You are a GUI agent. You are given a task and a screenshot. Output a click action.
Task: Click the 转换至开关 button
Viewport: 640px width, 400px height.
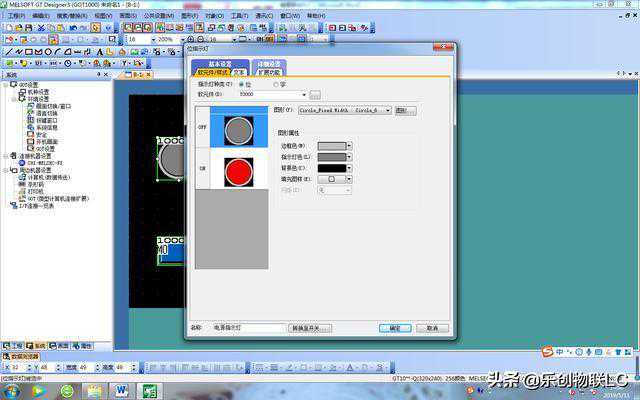click(x=309, y=328)
